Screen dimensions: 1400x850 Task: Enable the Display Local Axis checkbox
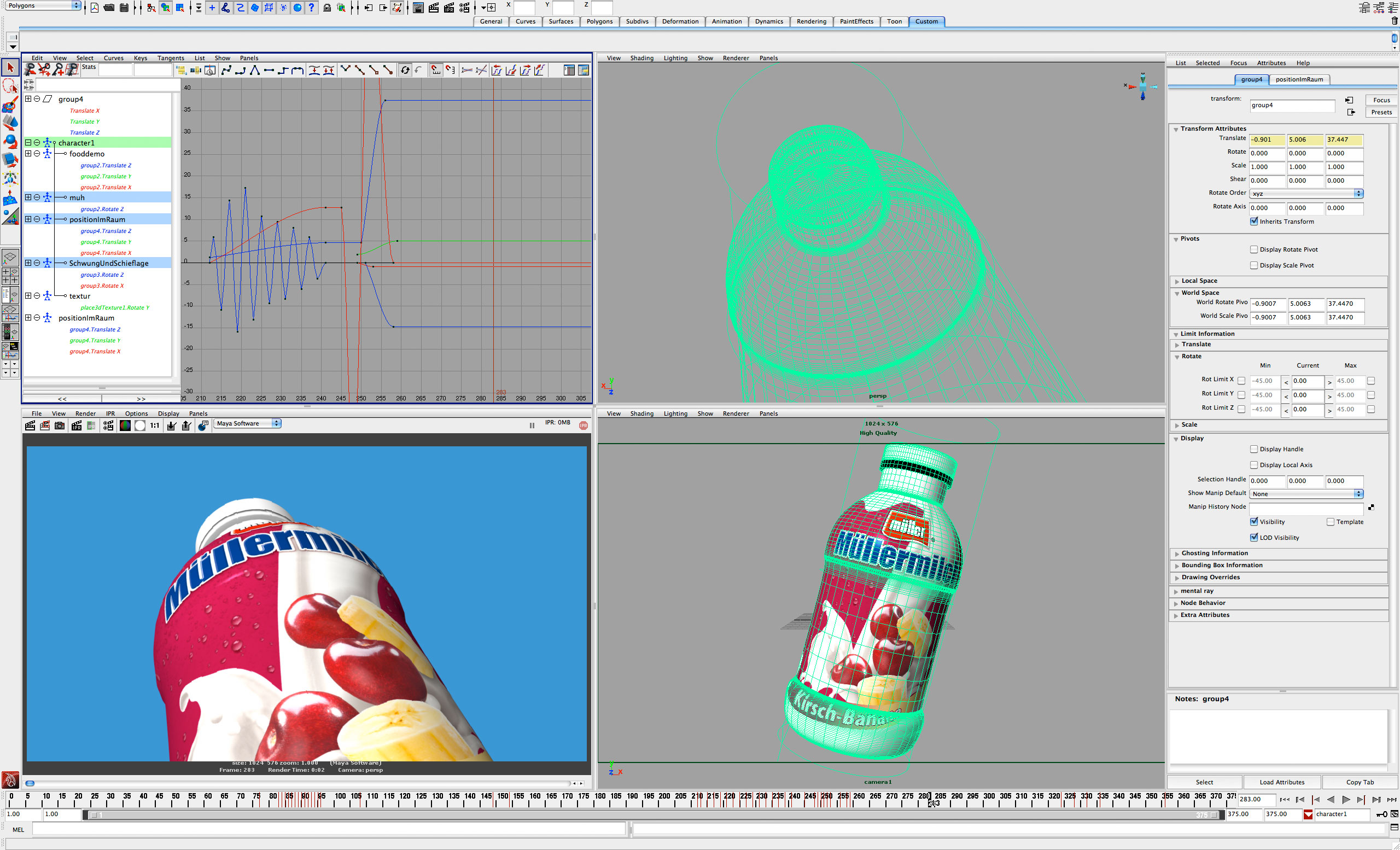(1254, 465)
